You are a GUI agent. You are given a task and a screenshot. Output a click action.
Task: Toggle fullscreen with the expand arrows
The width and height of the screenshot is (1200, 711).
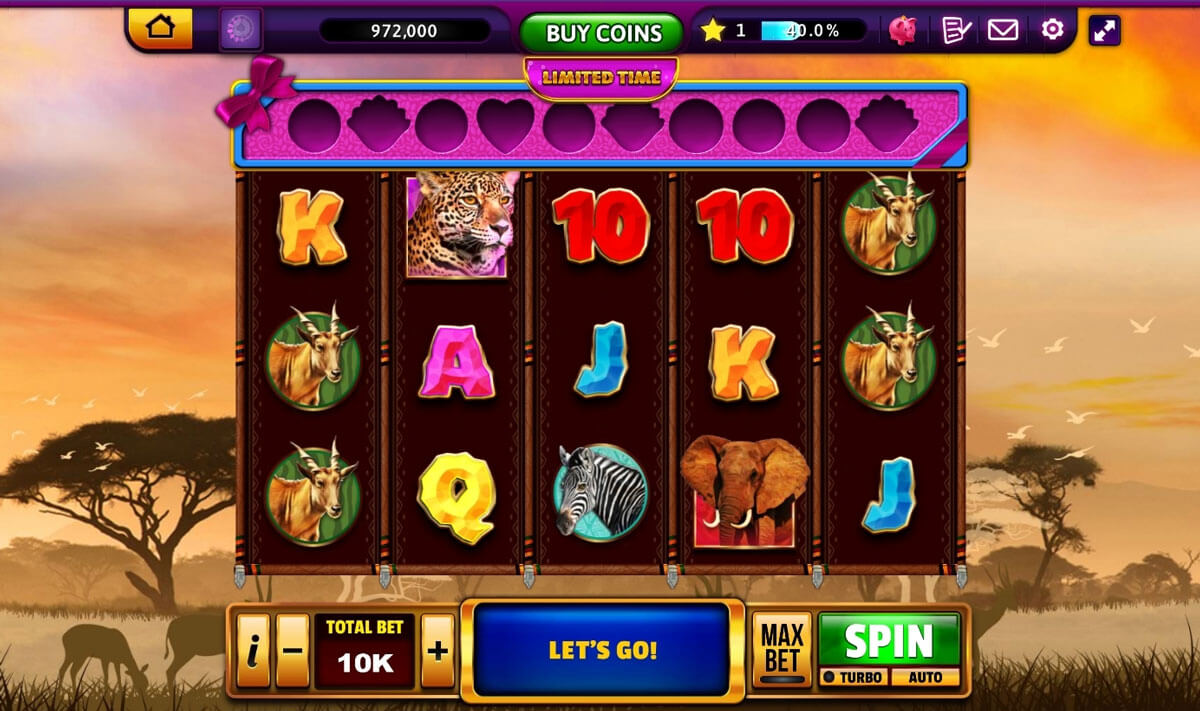[x=1104, y=30]
